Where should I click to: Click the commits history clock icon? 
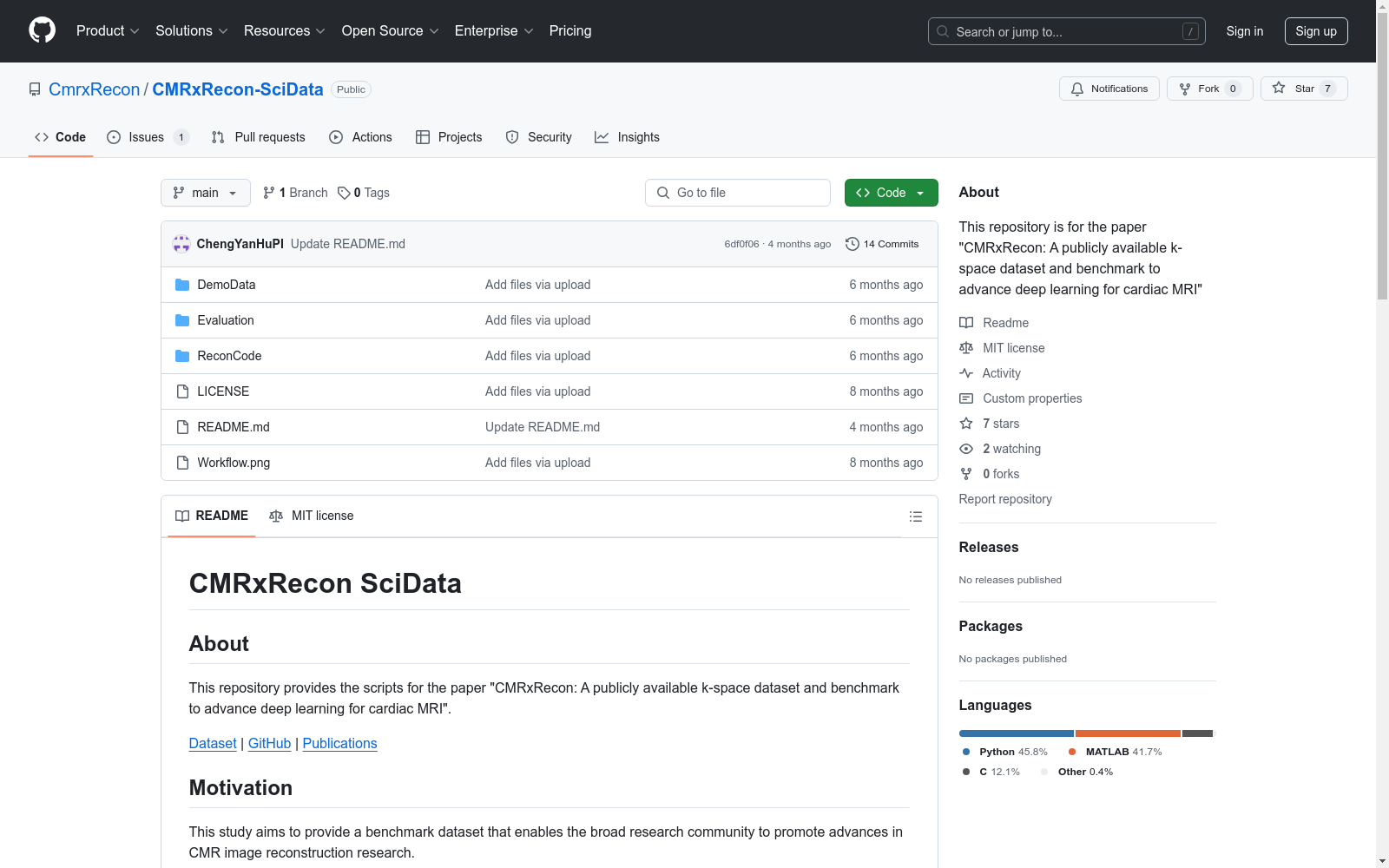(852, 244)
